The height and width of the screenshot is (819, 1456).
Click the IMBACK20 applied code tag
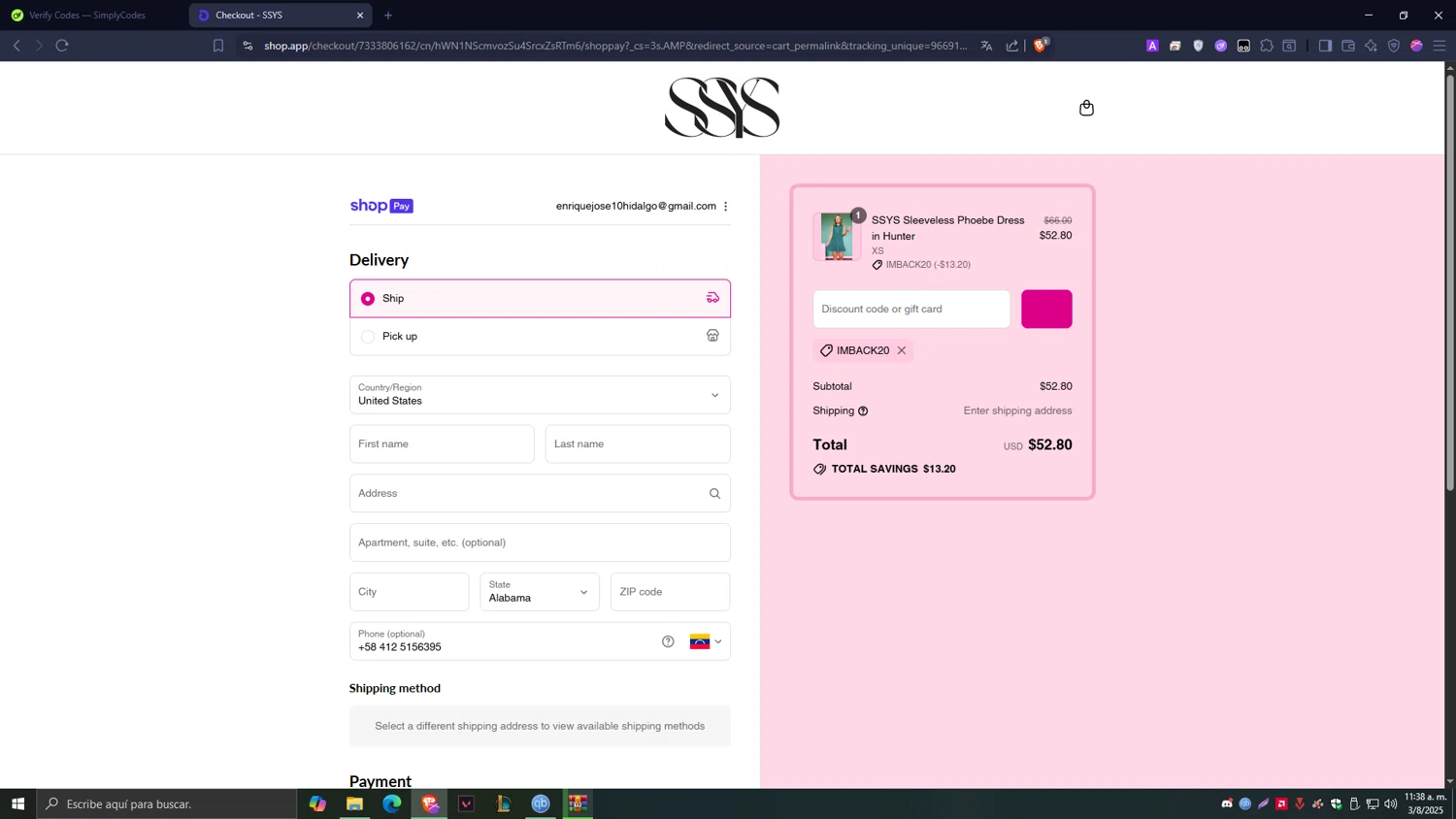(x=863, y=350)
